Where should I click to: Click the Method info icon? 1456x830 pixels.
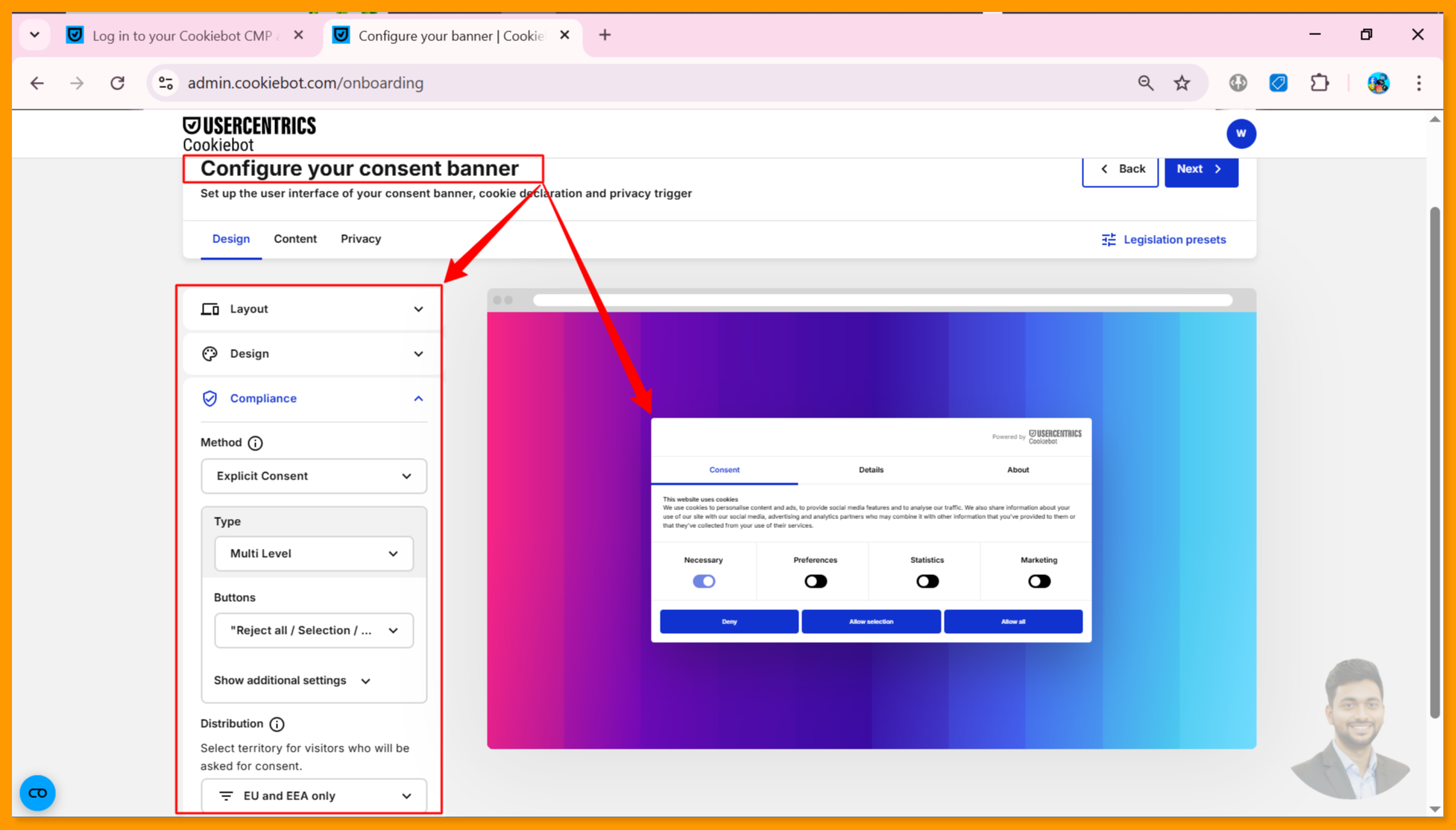point(255,443)
